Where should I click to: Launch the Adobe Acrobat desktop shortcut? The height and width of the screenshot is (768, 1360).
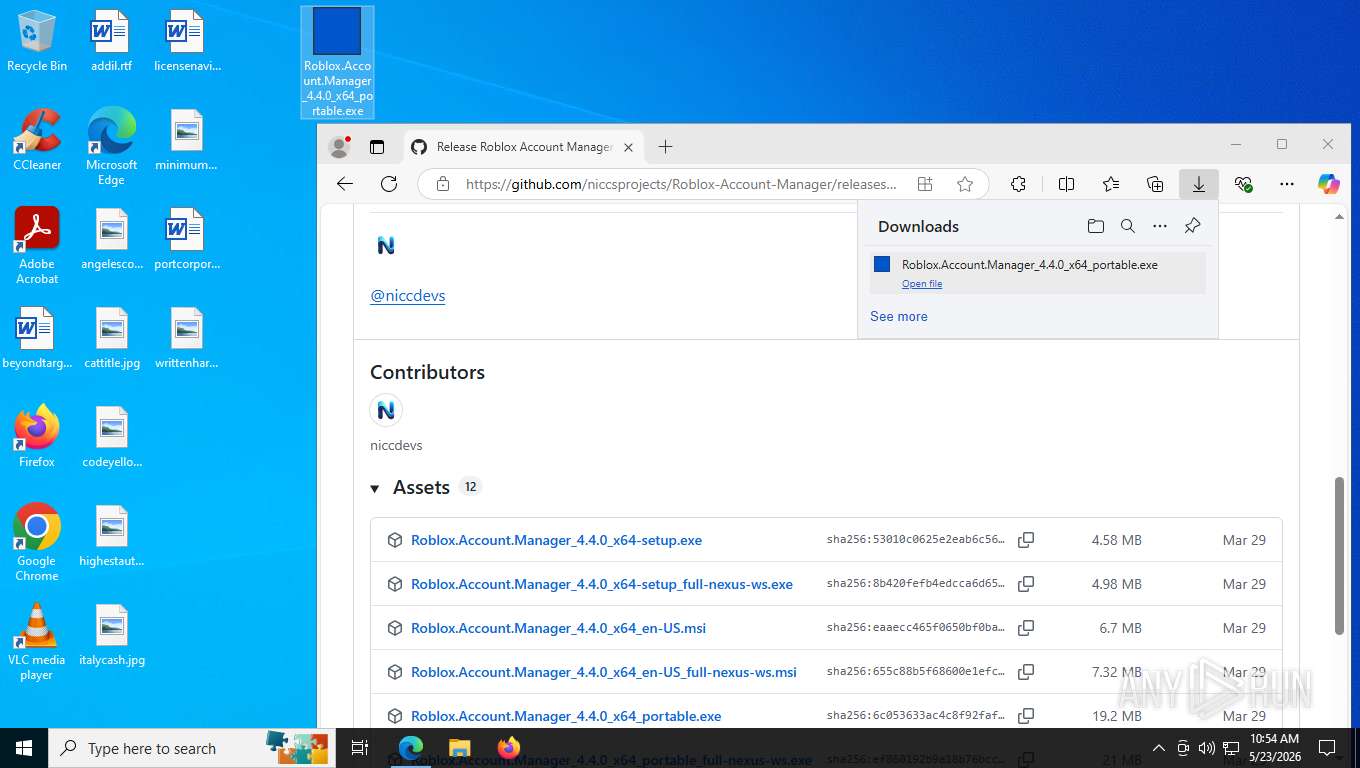(x=37, y=246)
